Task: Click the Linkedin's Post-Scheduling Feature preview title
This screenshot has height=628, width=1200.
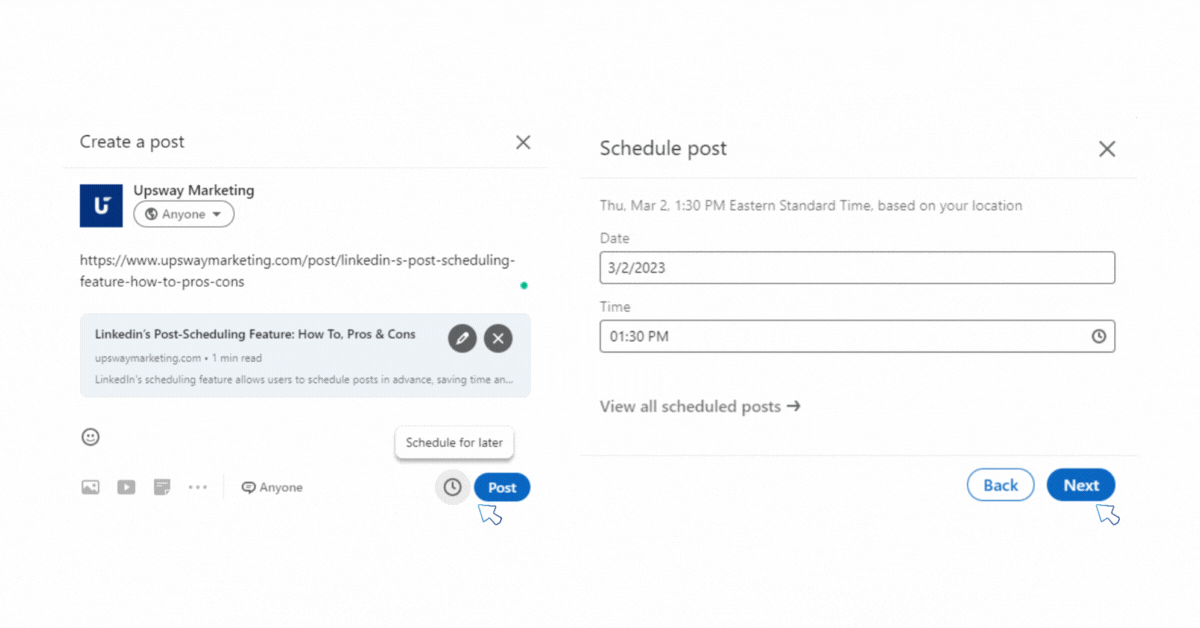Action: [x=255, y=334]
